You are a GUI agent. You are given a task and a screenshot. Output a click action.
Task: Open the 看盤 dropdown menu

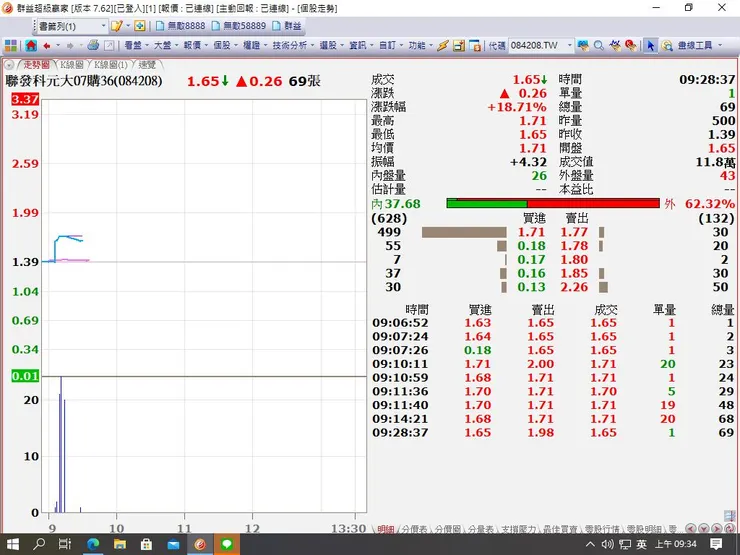coord(136,45)
